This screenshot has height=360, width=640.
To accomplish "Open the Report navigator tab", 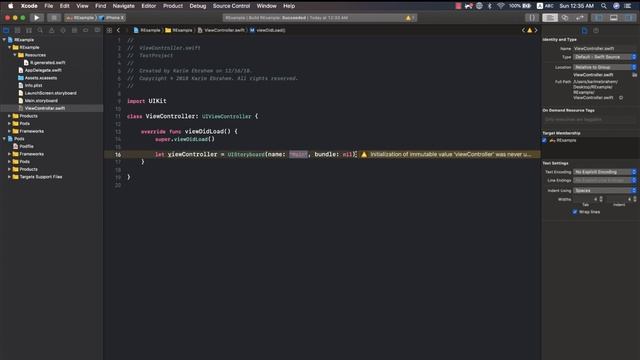I will [97, 30].
